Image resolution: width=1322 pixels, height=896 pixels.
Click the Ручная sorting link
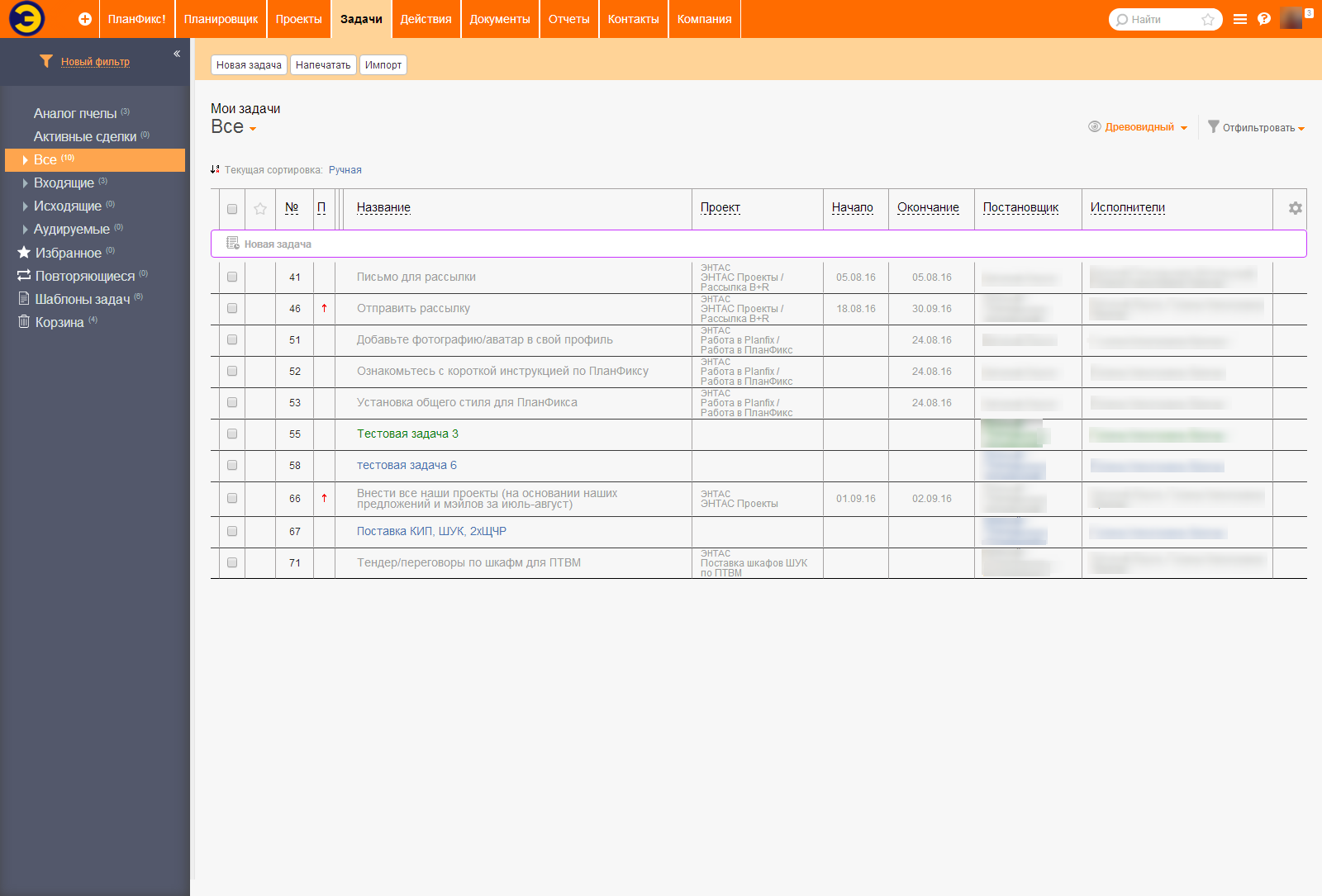[345, 169]
